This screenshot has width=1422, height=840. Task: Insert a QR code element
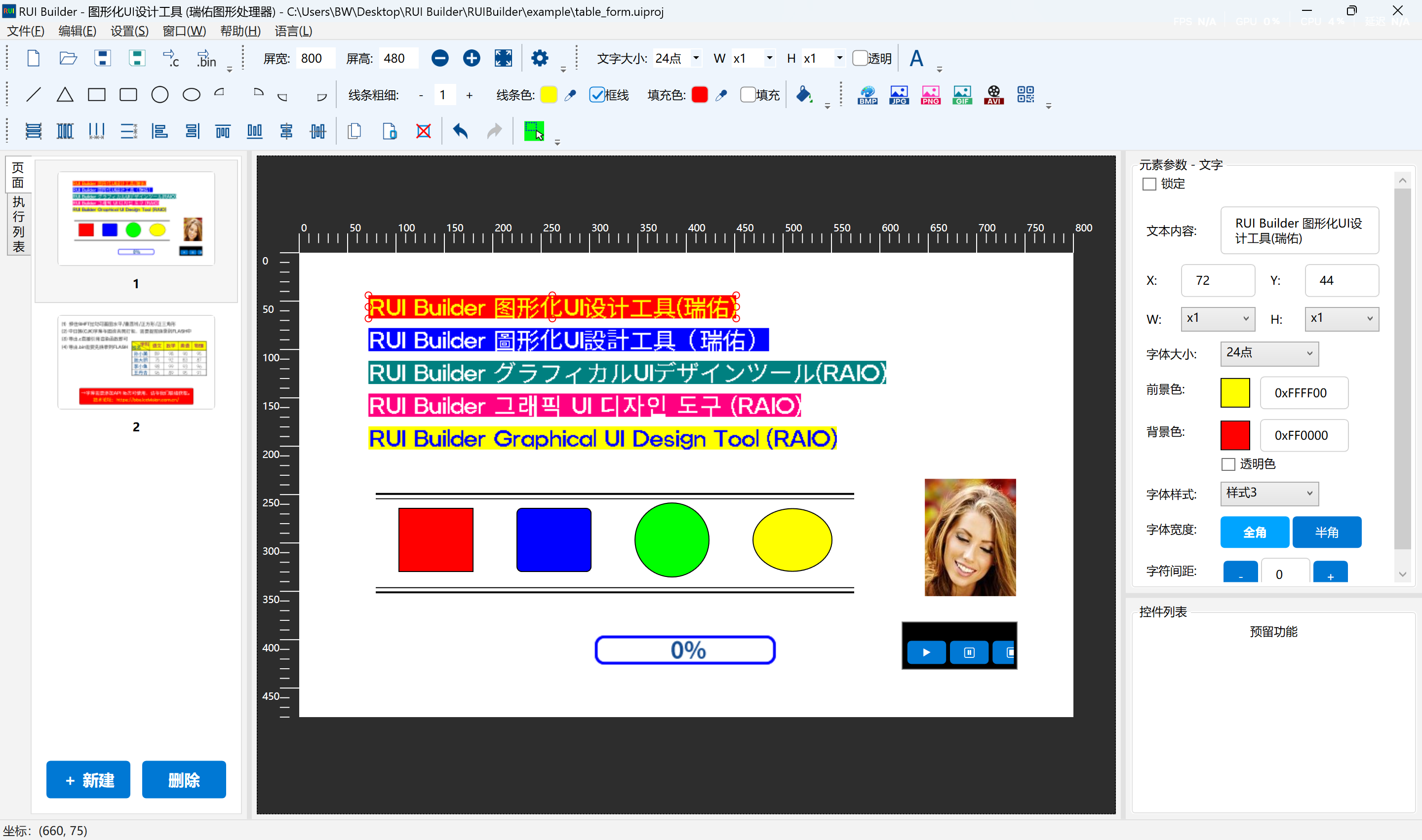click(1025, 95)
